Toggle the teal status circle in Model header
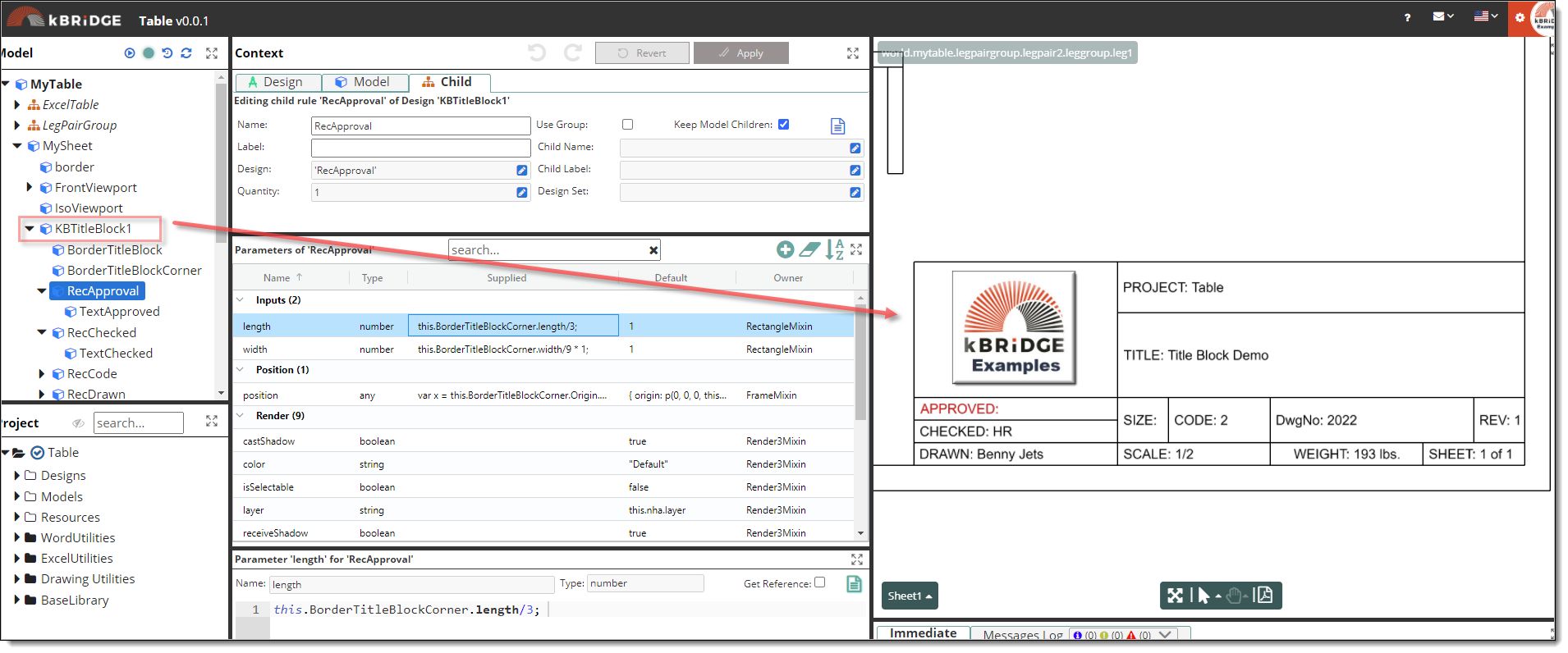Image resolution: width=1568 pixels, height=653 pixels. [x=149, y=53]
